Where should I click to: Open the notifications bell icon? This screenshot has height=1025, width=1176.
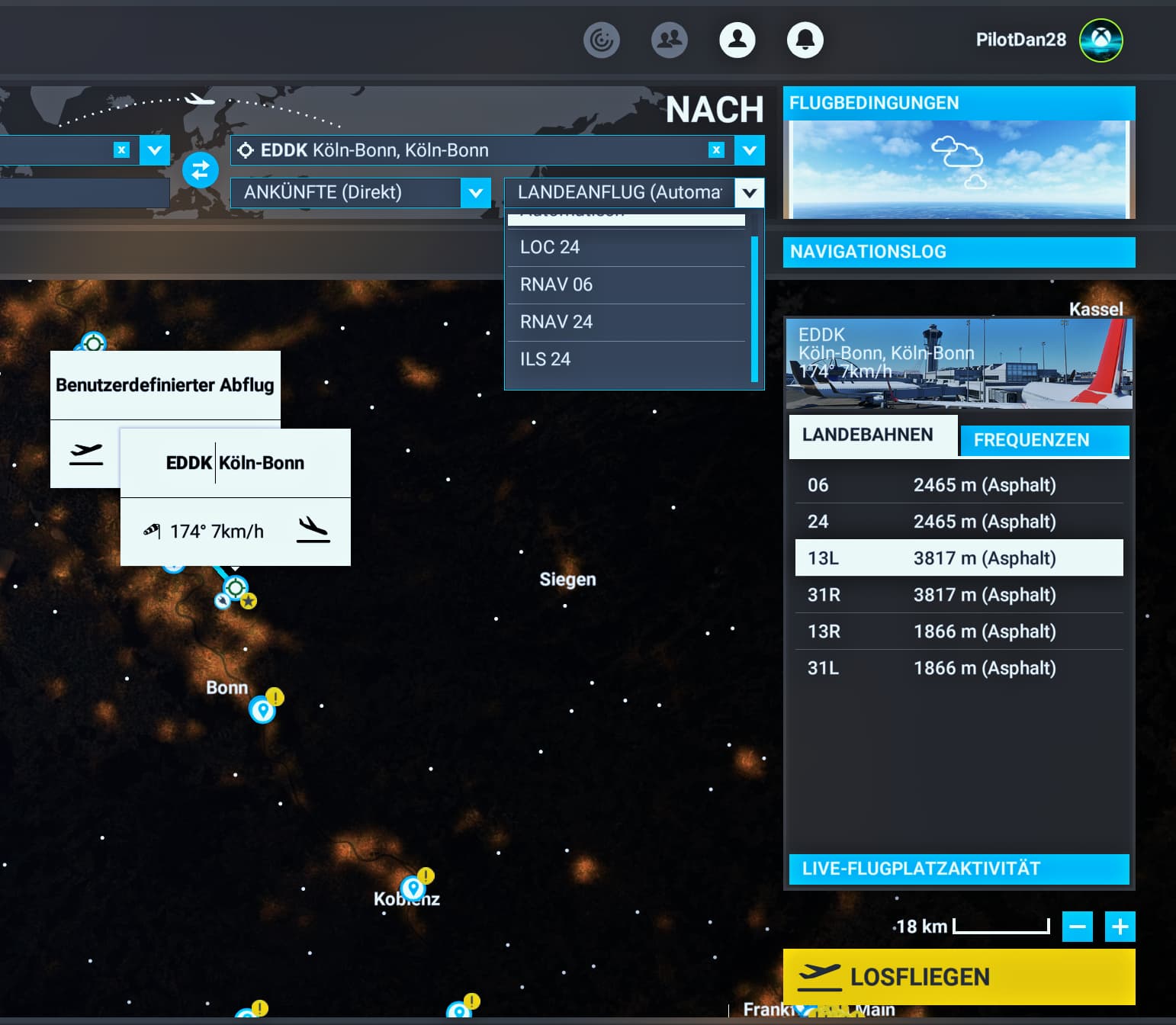(805, 40)
